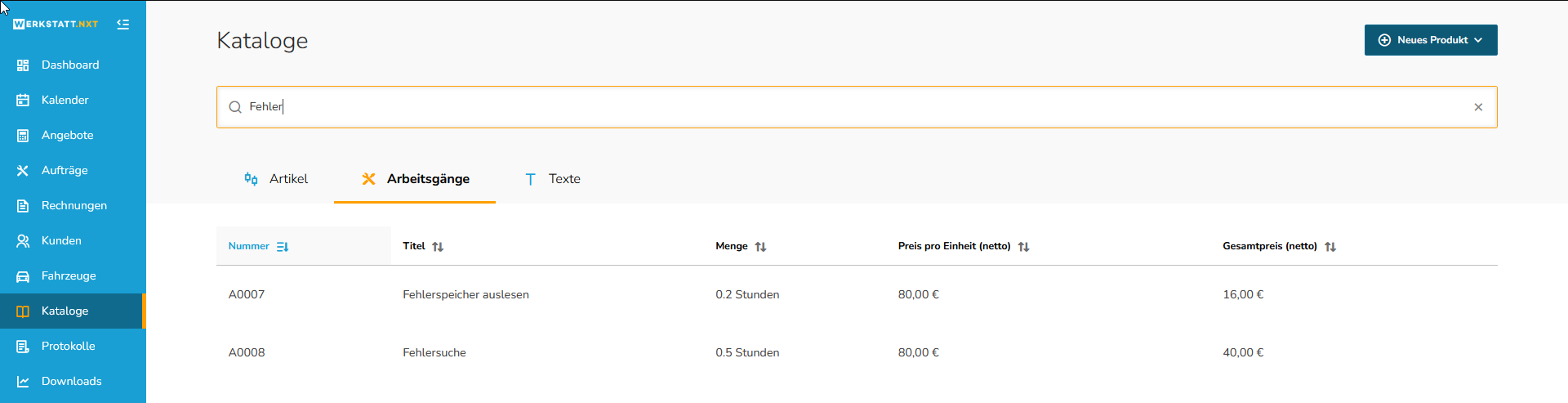Switch to the Texte tab
Screen dimensions: 1568x403
pyautogui.click(x=553, y=179)
